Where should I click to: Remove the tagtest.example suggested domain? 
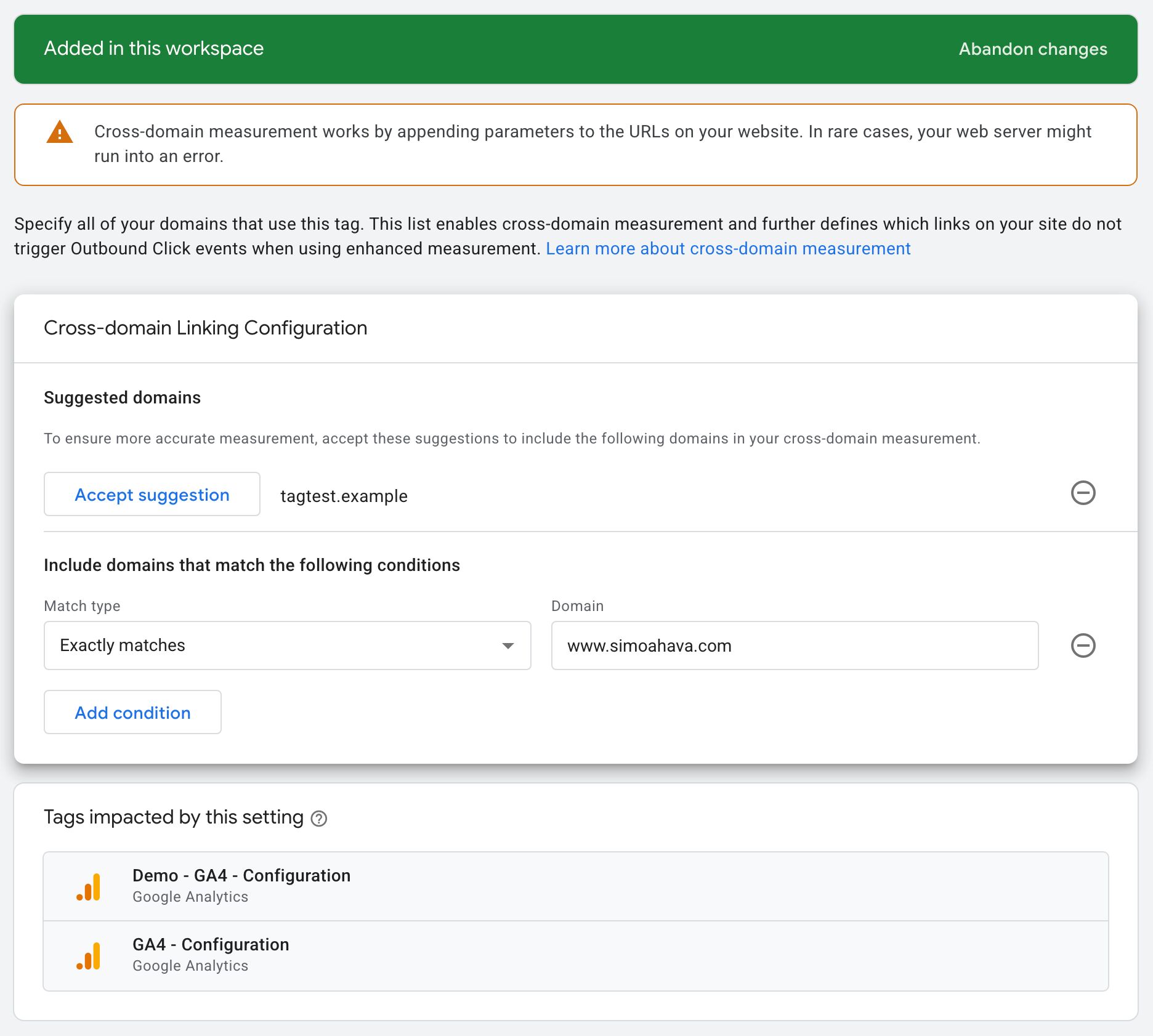[1083, 493]
